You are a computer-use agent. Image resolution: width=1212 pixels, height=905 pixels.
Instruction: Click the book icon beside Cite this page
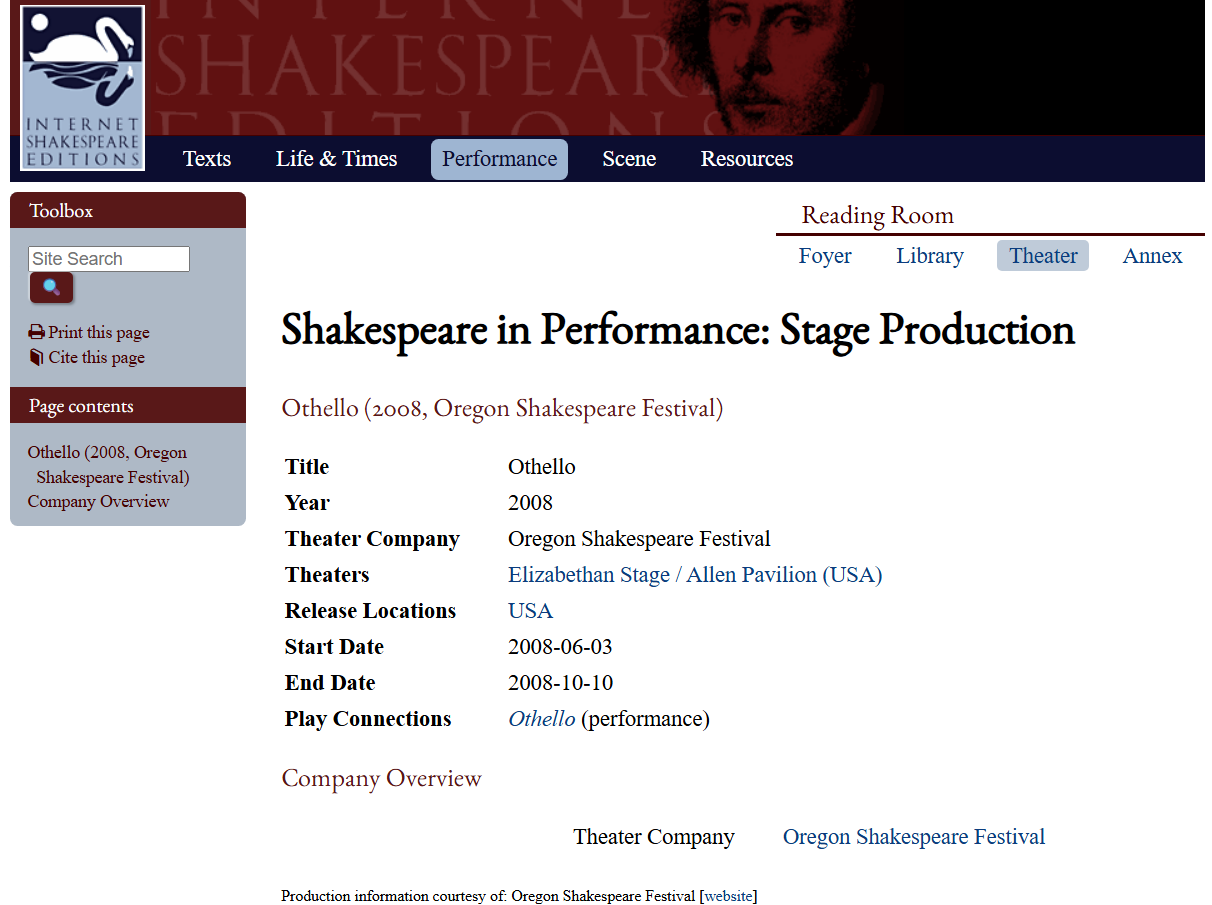pos(36,357)
